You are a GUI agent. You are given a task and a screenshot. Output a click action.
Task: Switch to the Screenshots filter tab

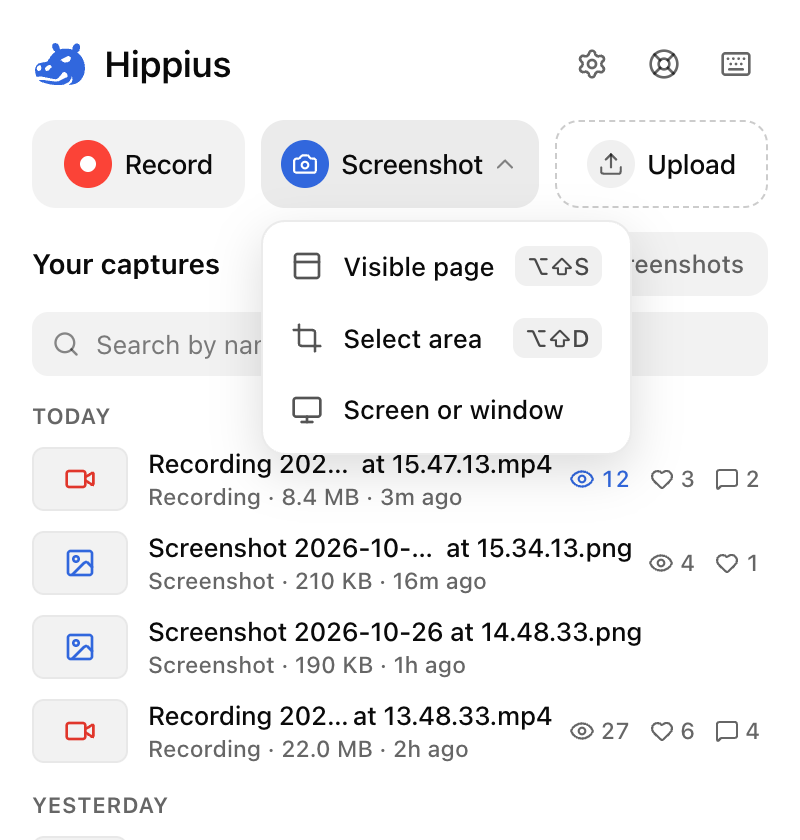pos(698,264)
